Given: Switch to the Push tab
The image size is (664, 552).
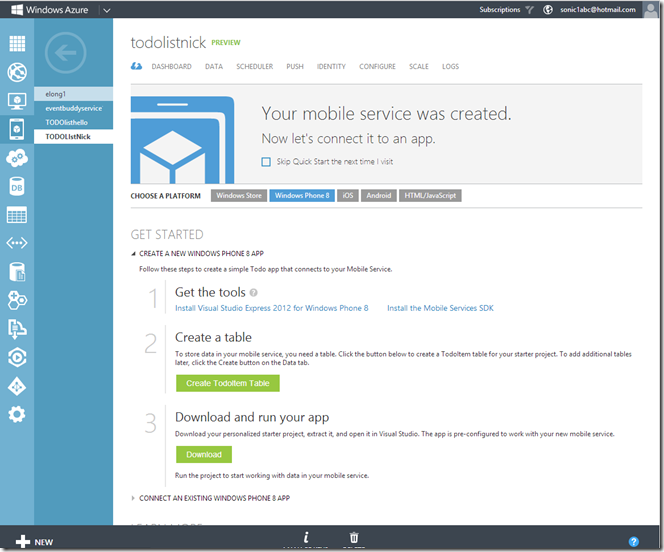Looking at the screenshot, I should 295,66.
